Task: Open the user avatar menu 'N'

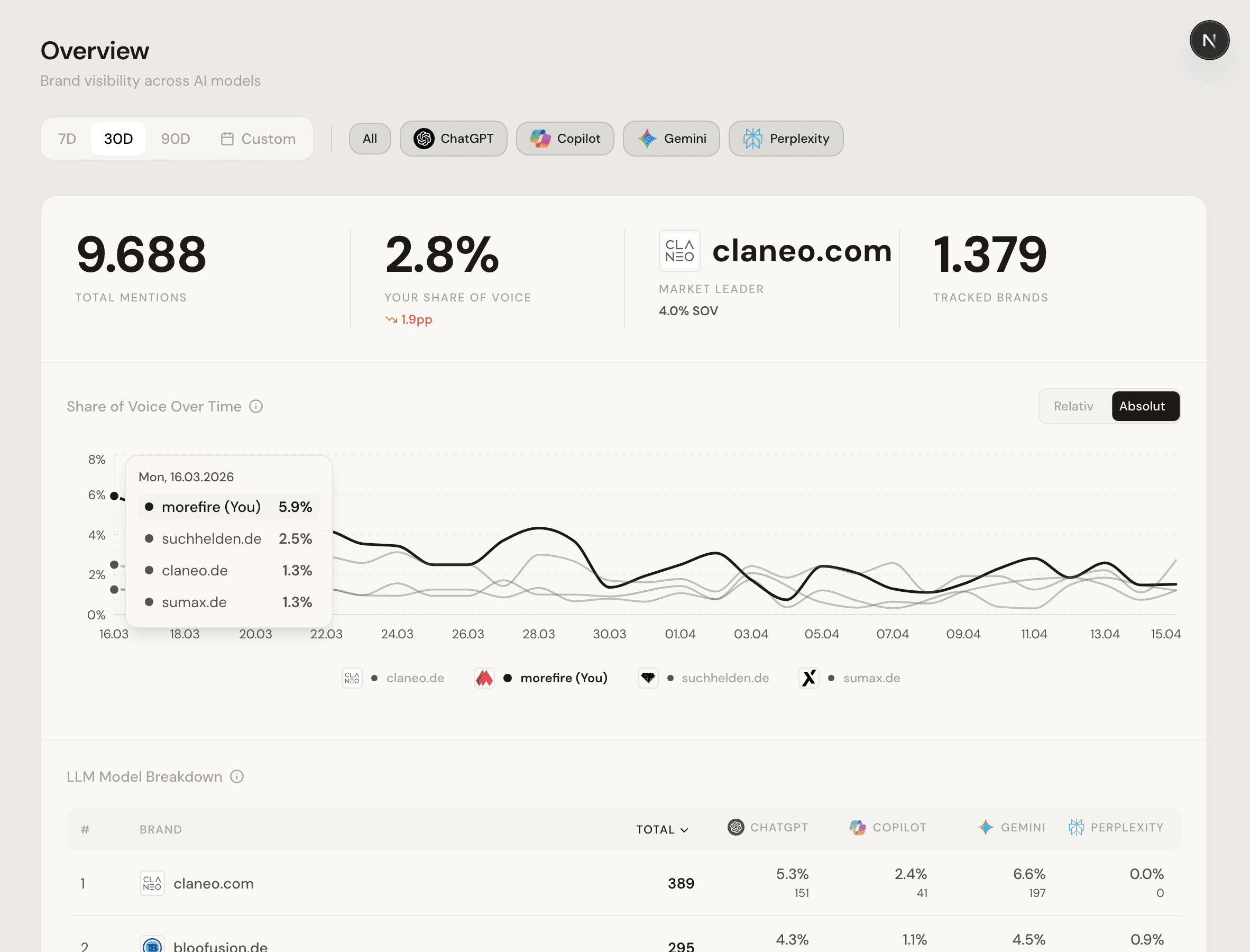Action: [x=1209, y=40]
